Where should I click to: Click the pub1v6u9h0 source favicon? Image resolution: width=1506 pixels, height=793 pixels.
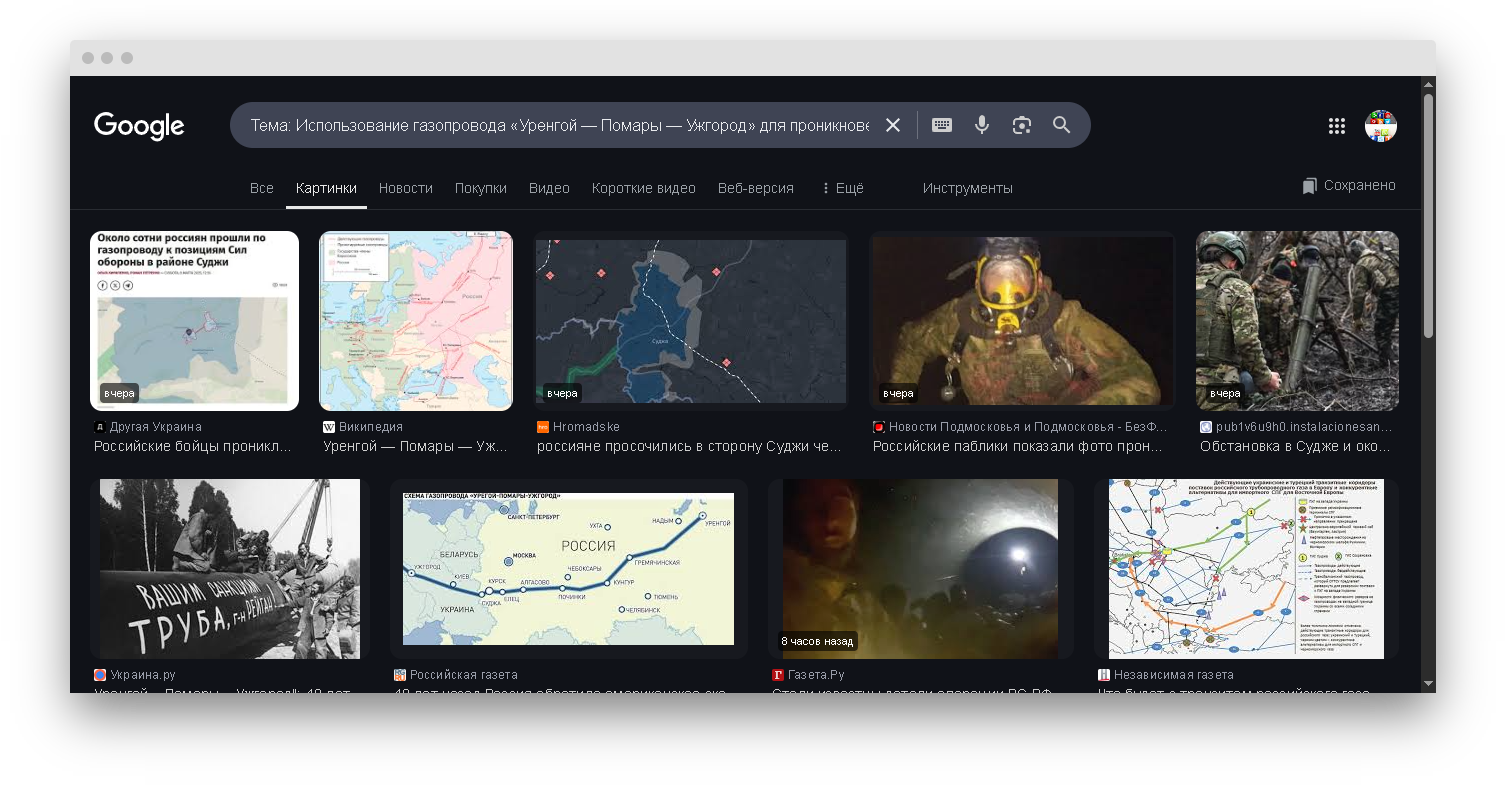[x=1206, y=427]
